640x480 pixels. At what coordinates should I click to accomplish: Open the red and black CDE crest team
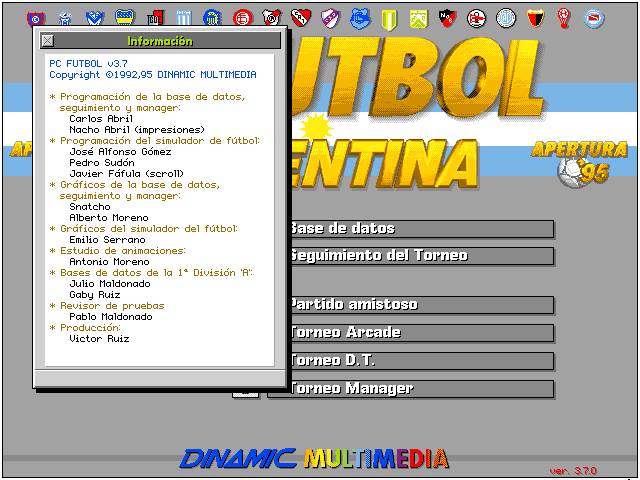[156, 18]
